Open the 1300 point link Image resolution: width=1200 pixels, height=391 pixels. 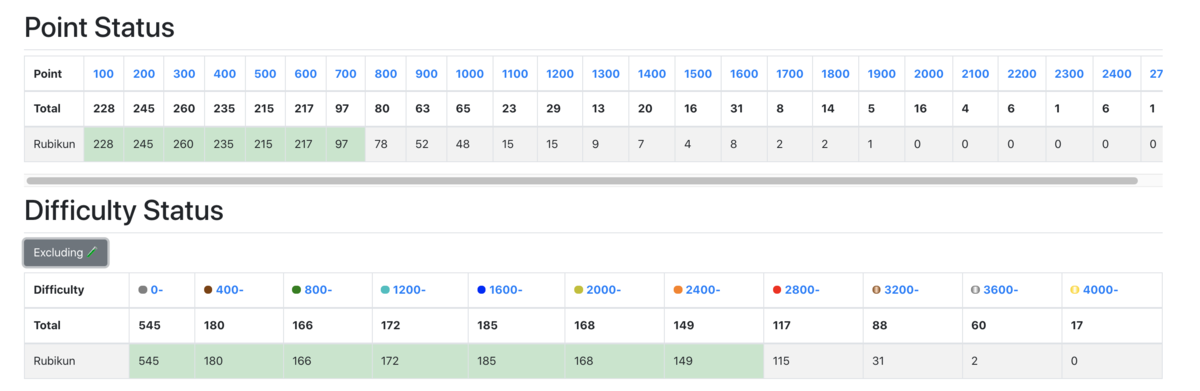(x=606, y=74)
